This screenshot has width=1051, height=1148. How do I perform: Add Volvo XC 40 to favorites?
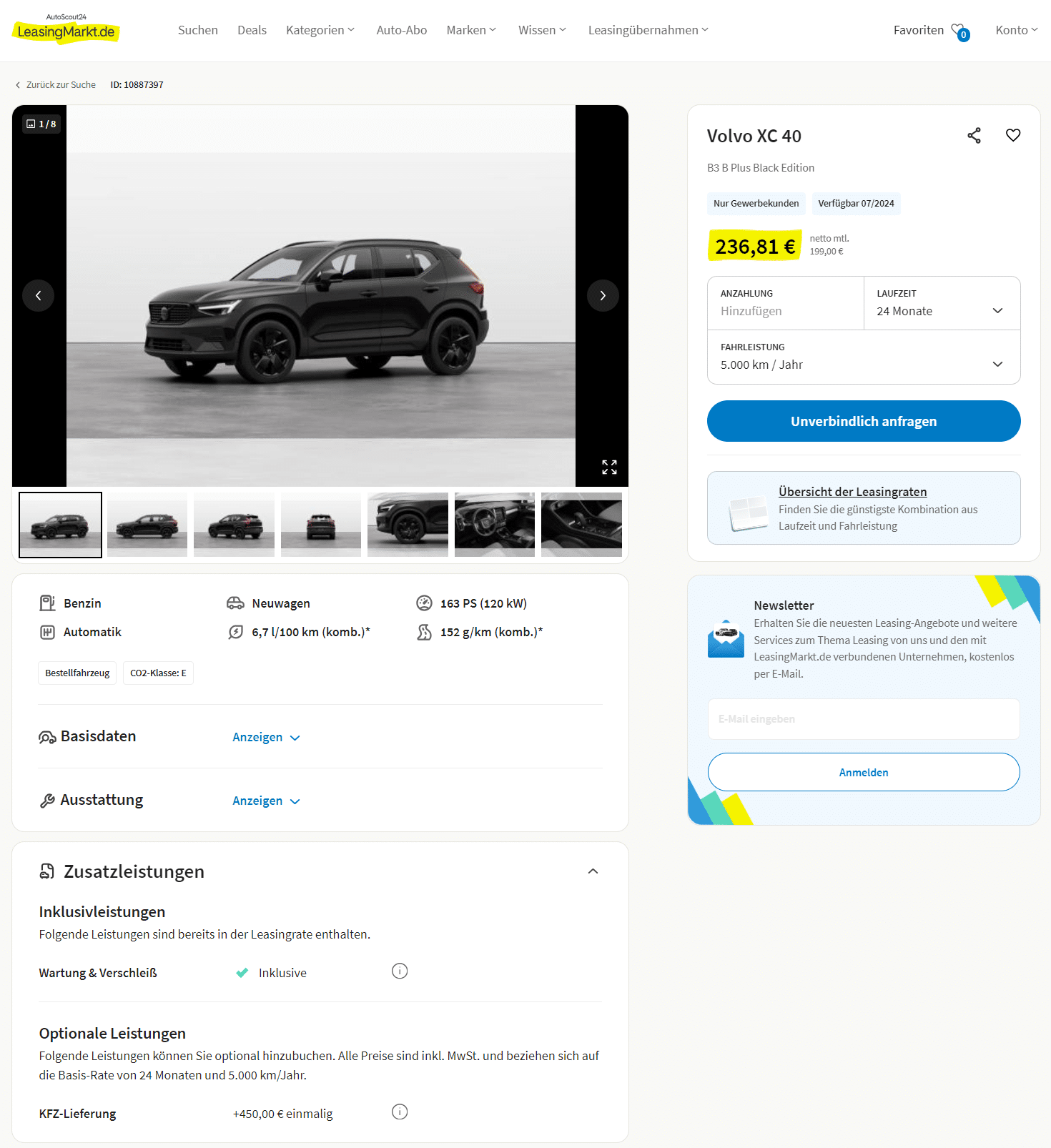pos(1013,135)
